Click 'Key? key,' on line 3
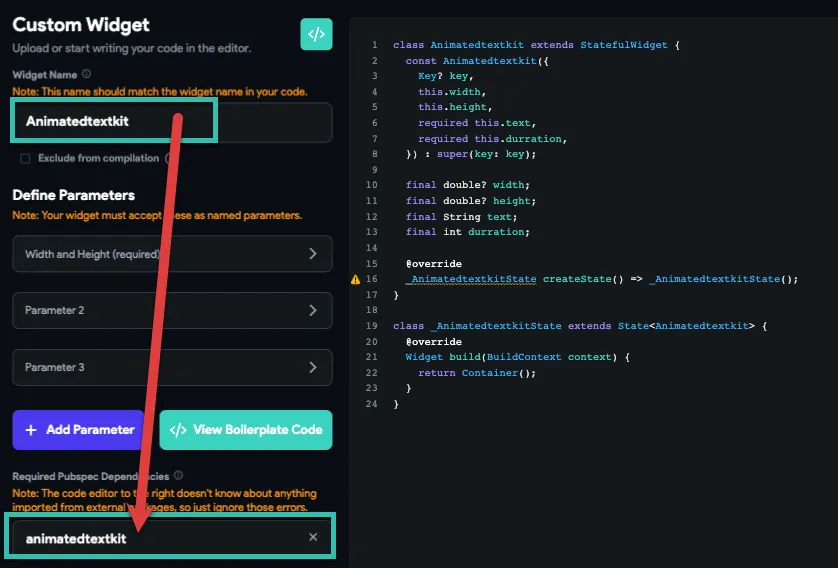 [x=446, y=76]
